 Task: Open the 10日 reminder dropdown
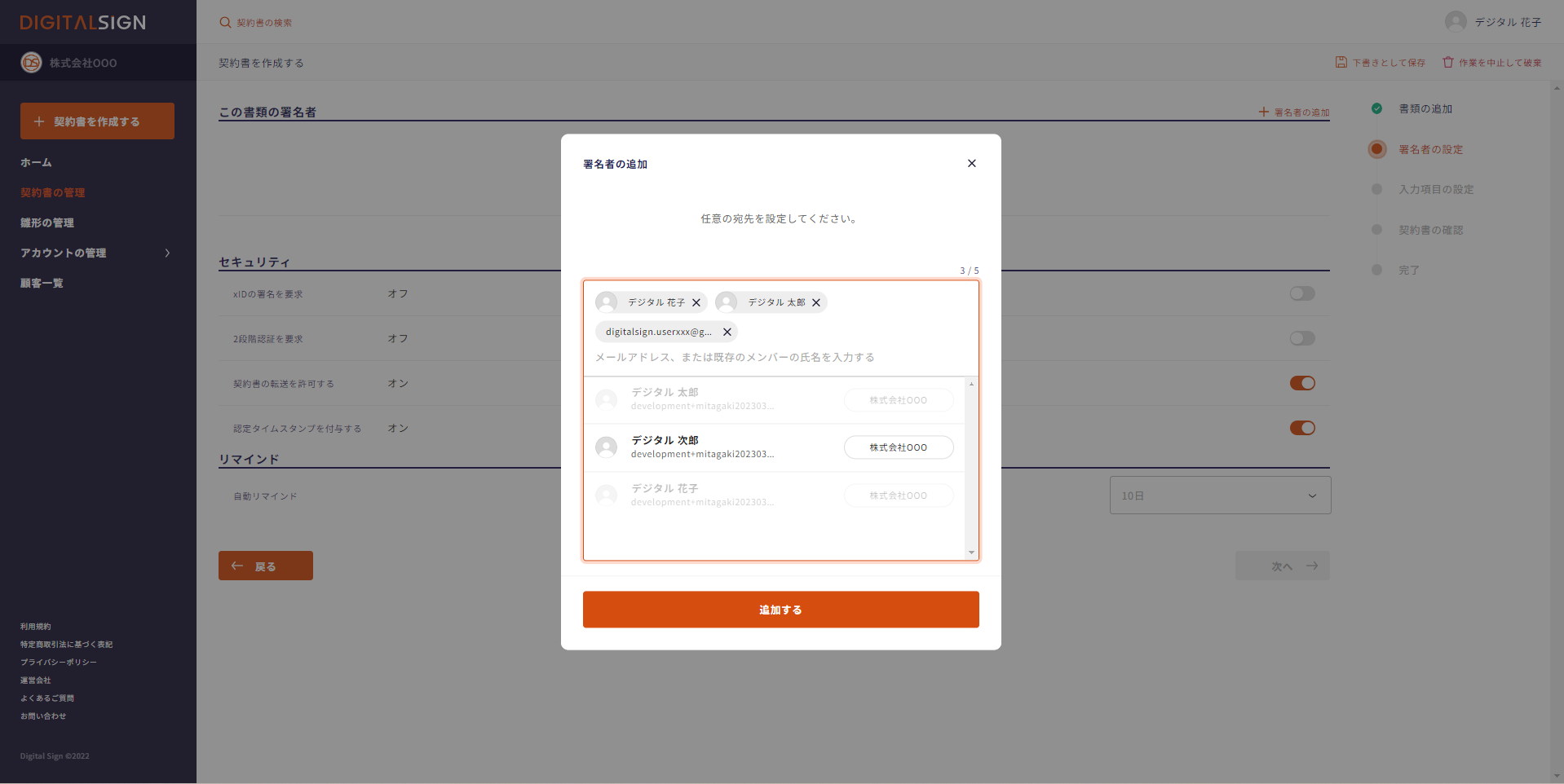[1219, 495]
